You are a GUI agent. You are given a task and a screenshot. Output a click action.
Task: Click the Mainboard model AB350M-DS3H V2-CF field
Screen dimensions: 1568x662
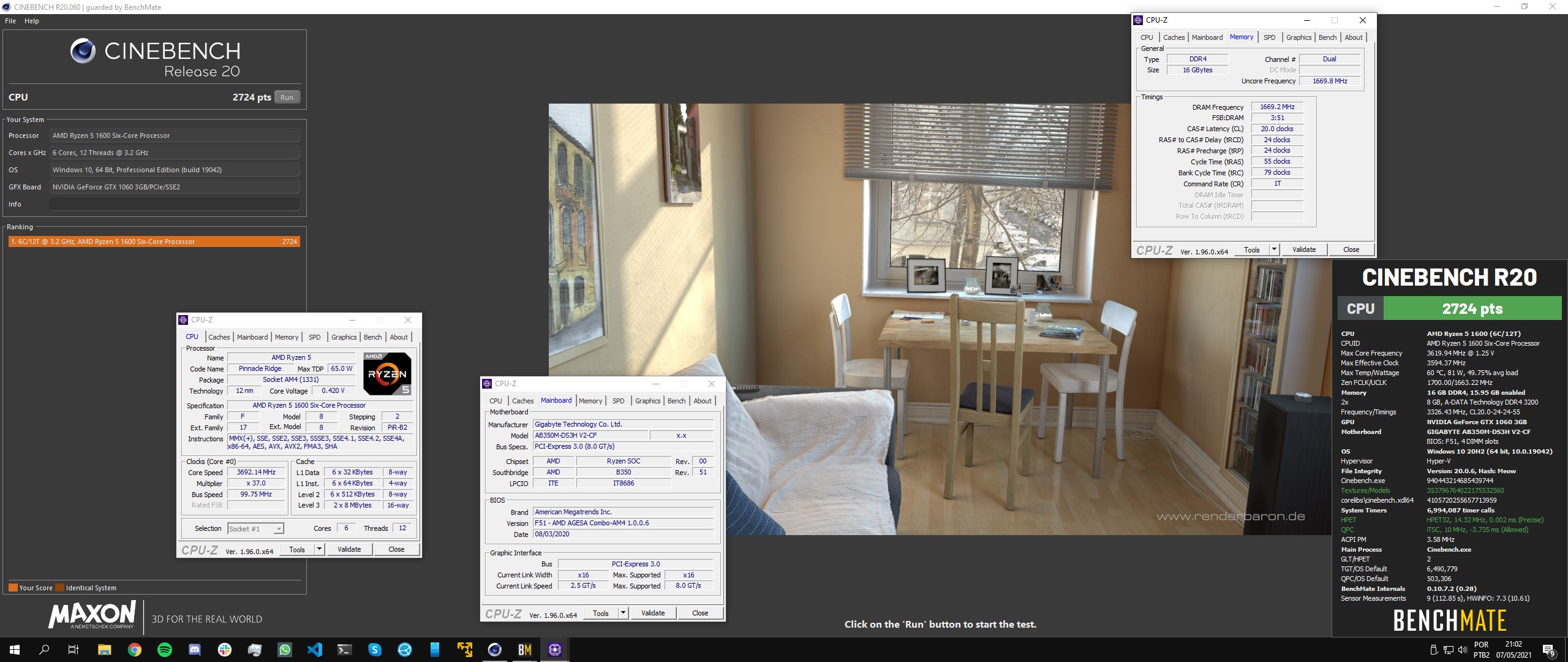click(590, 435)
